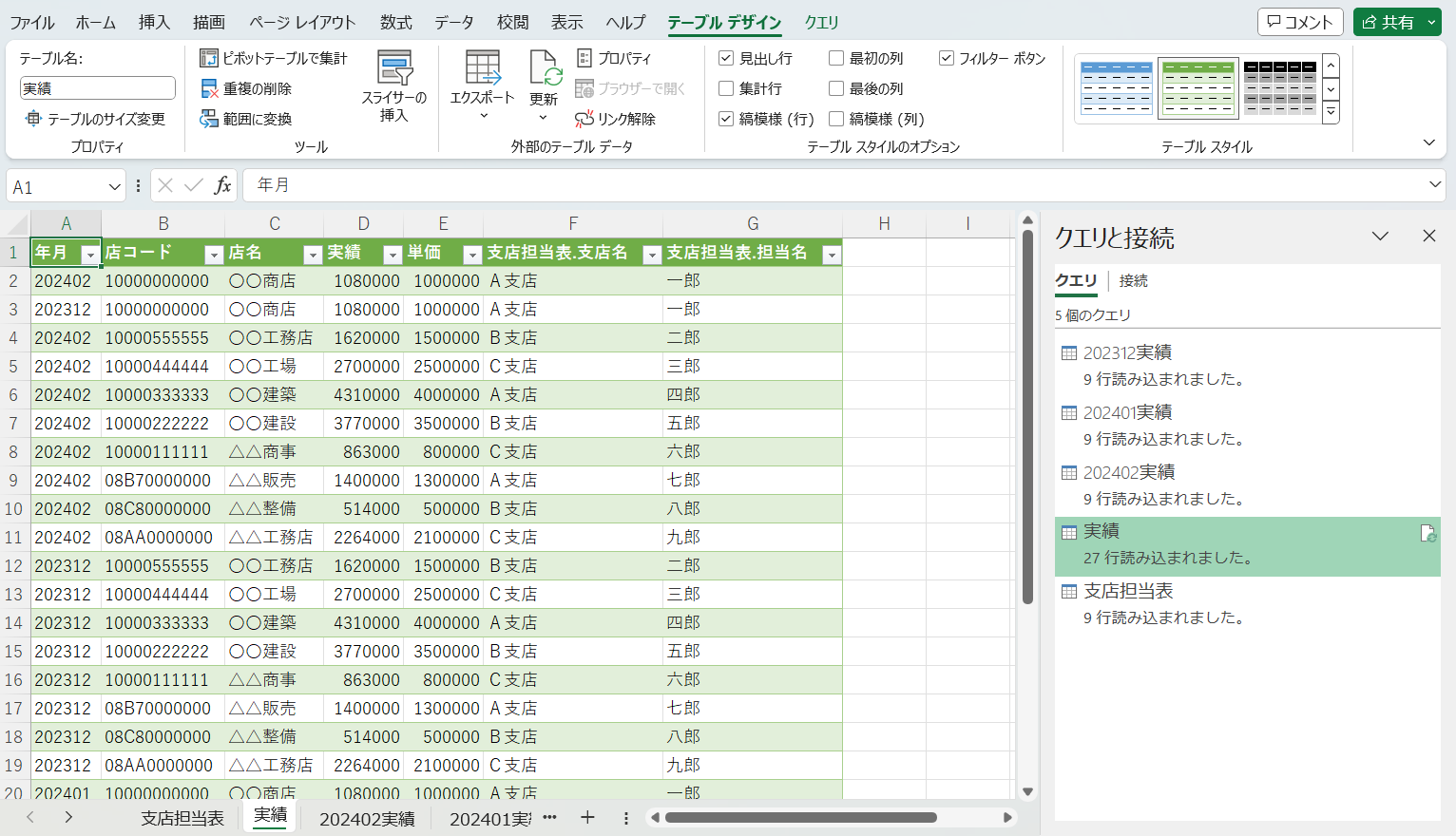Open filter dropdown for 店名 column

313,255
